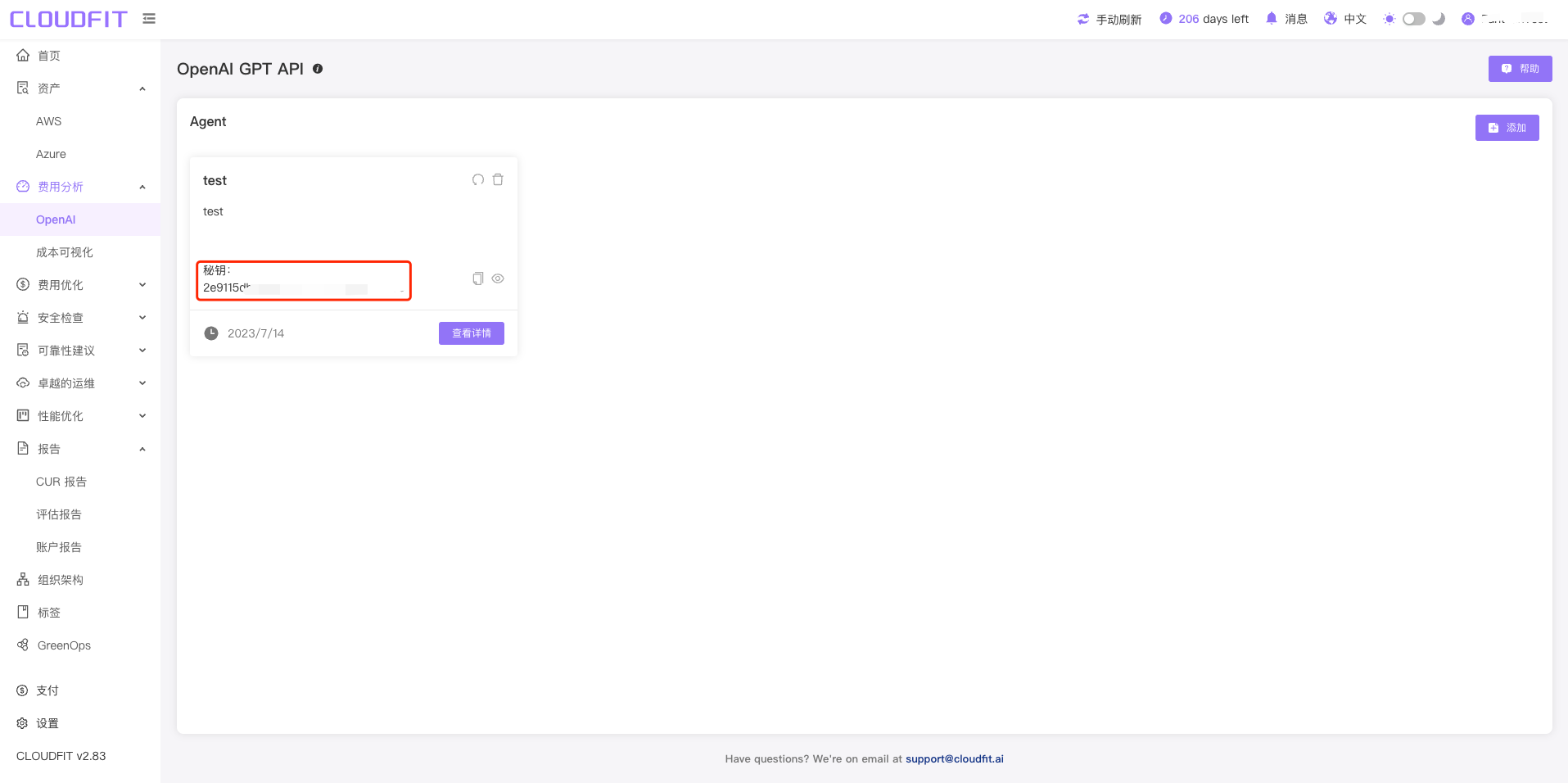1568x783 pixels.
Task: Click the 2023/7/14 date text
Action: [255, 333]
